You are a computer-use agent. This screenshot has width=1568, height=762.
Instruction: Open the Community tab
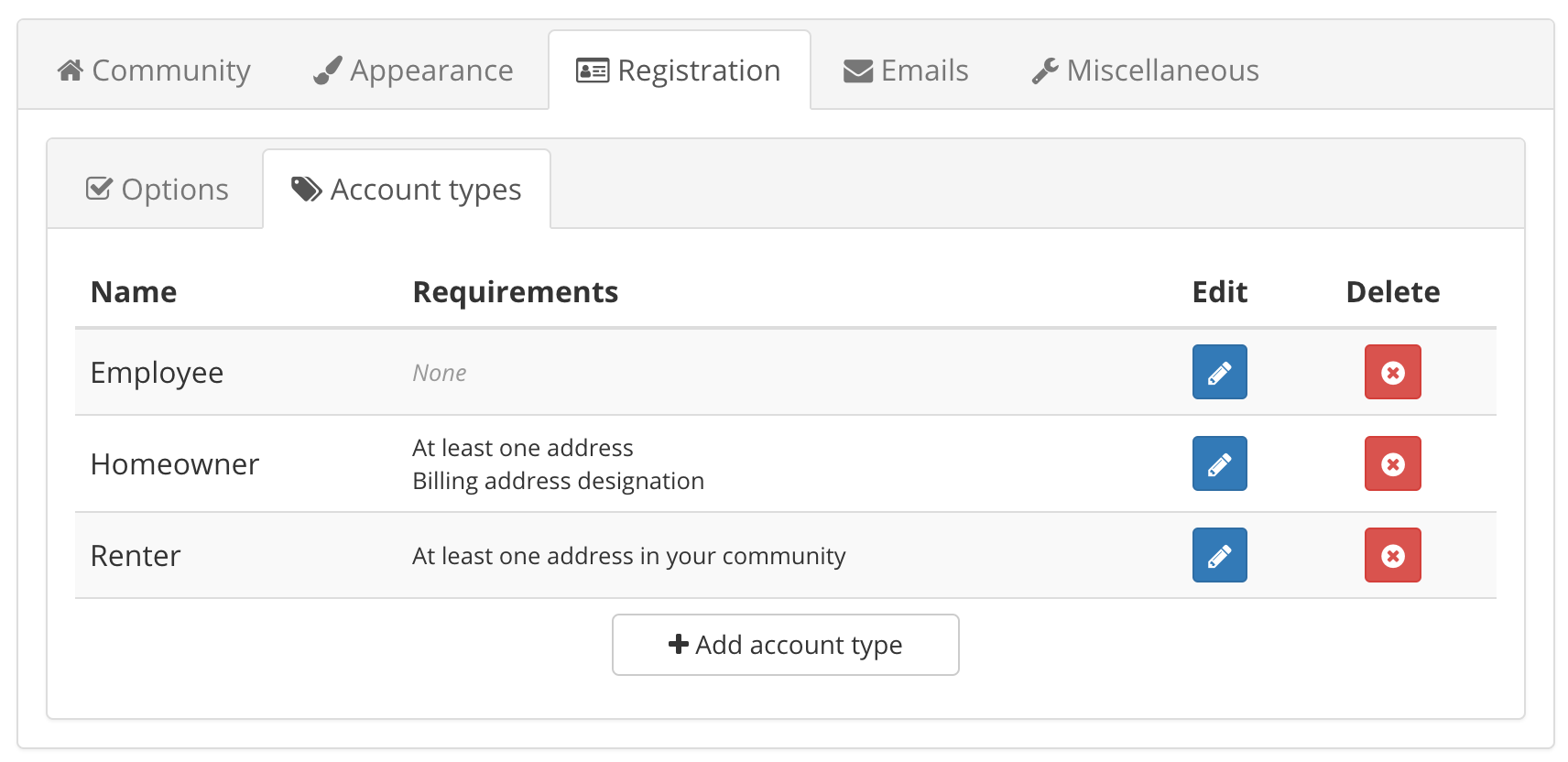tap(154, 71)
